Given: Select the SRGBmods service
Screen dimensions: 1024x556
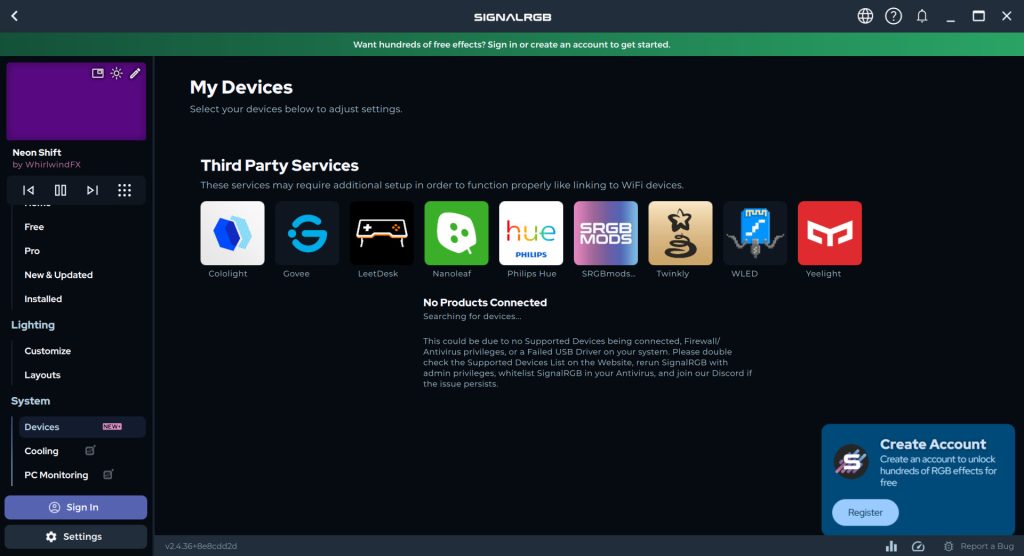Looking at the screenshot, I should click(605, 233).
